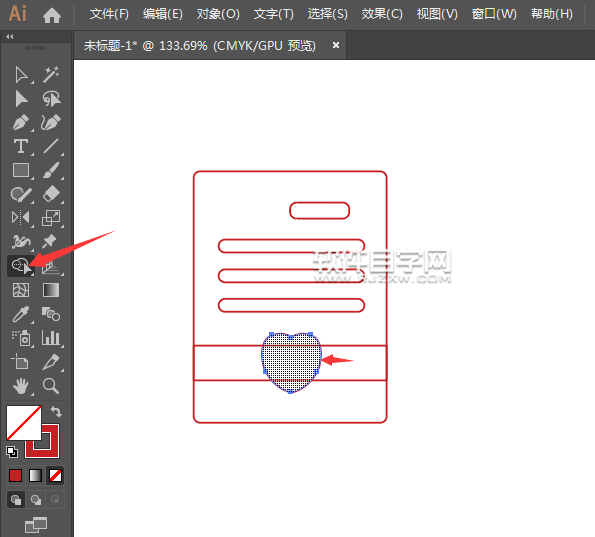Open the 视图(V) menu
Image resolution: width=595 pixels, height=537 pixels.
coord(437,14)
